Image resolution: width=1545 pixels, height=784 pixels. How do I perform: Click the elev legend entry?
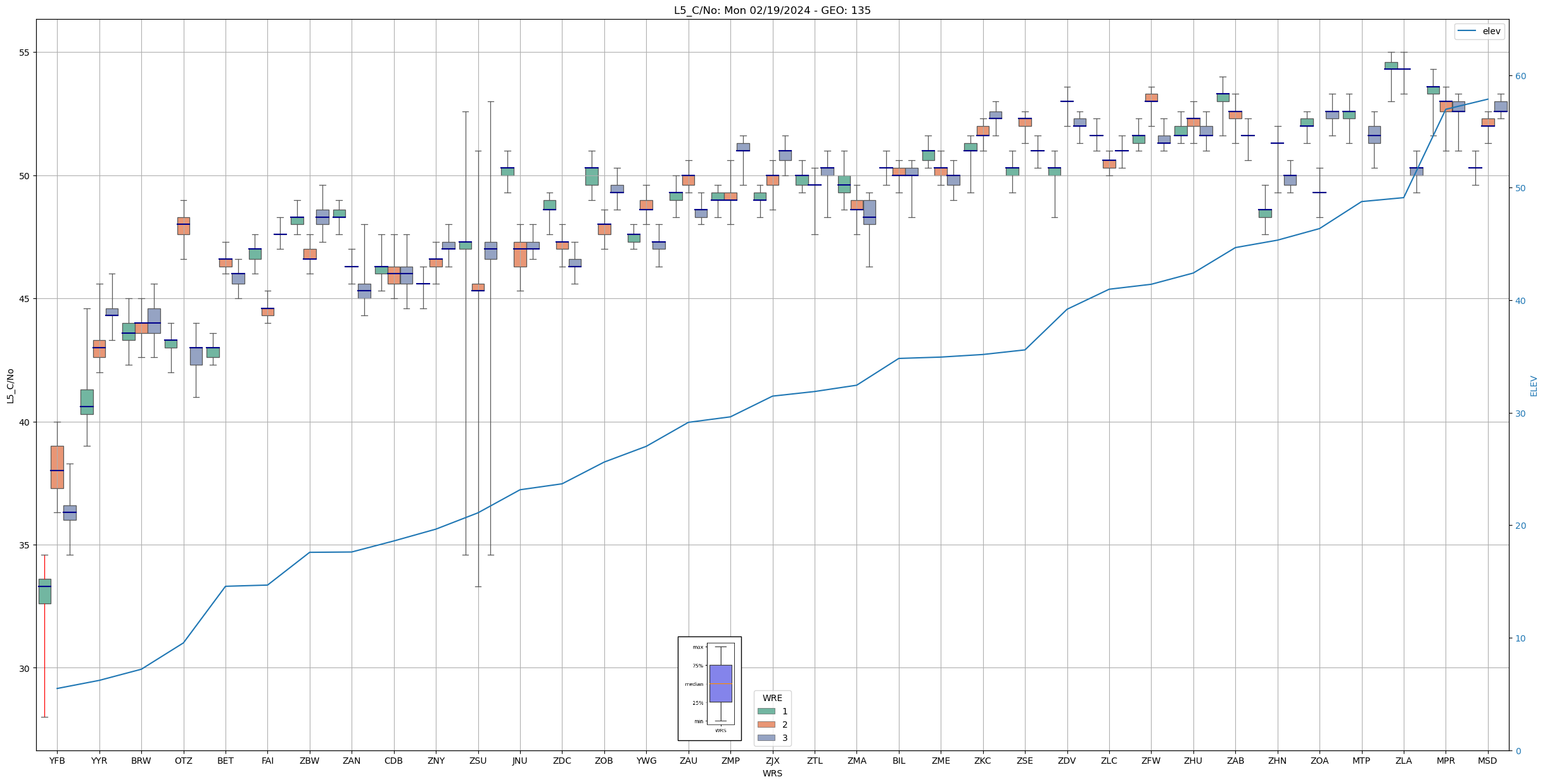coord(1491,31)
